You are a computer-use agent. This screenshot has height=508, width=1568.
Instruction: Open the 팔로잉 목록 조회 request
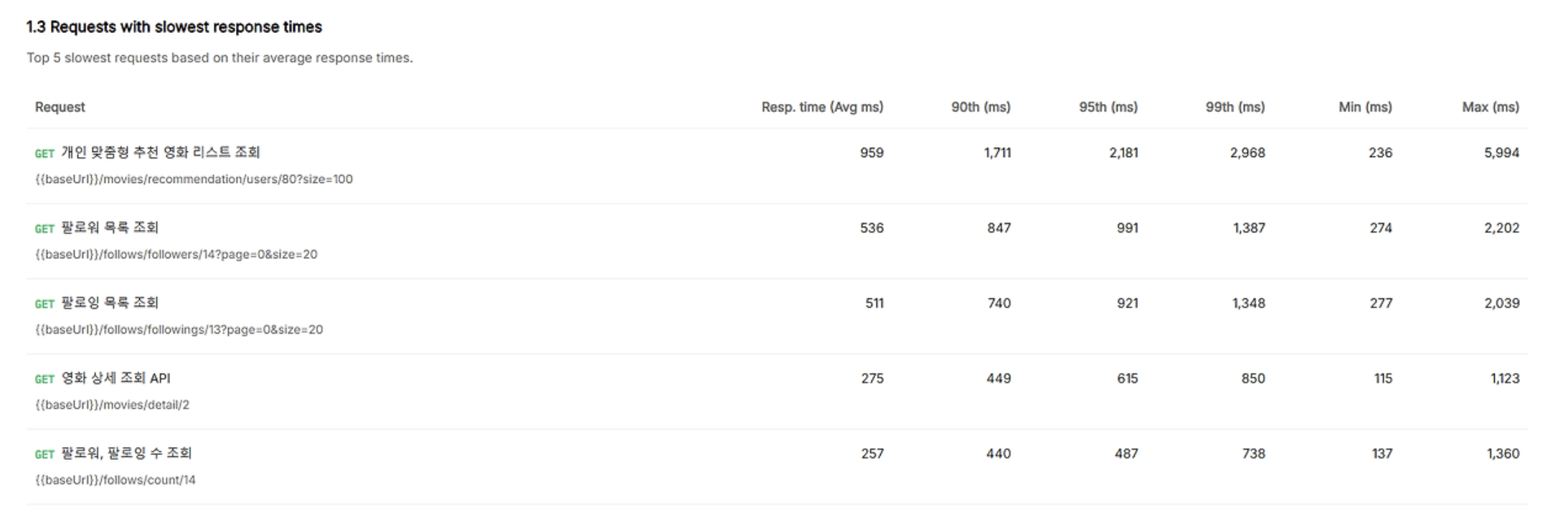[x=109, y=303]
